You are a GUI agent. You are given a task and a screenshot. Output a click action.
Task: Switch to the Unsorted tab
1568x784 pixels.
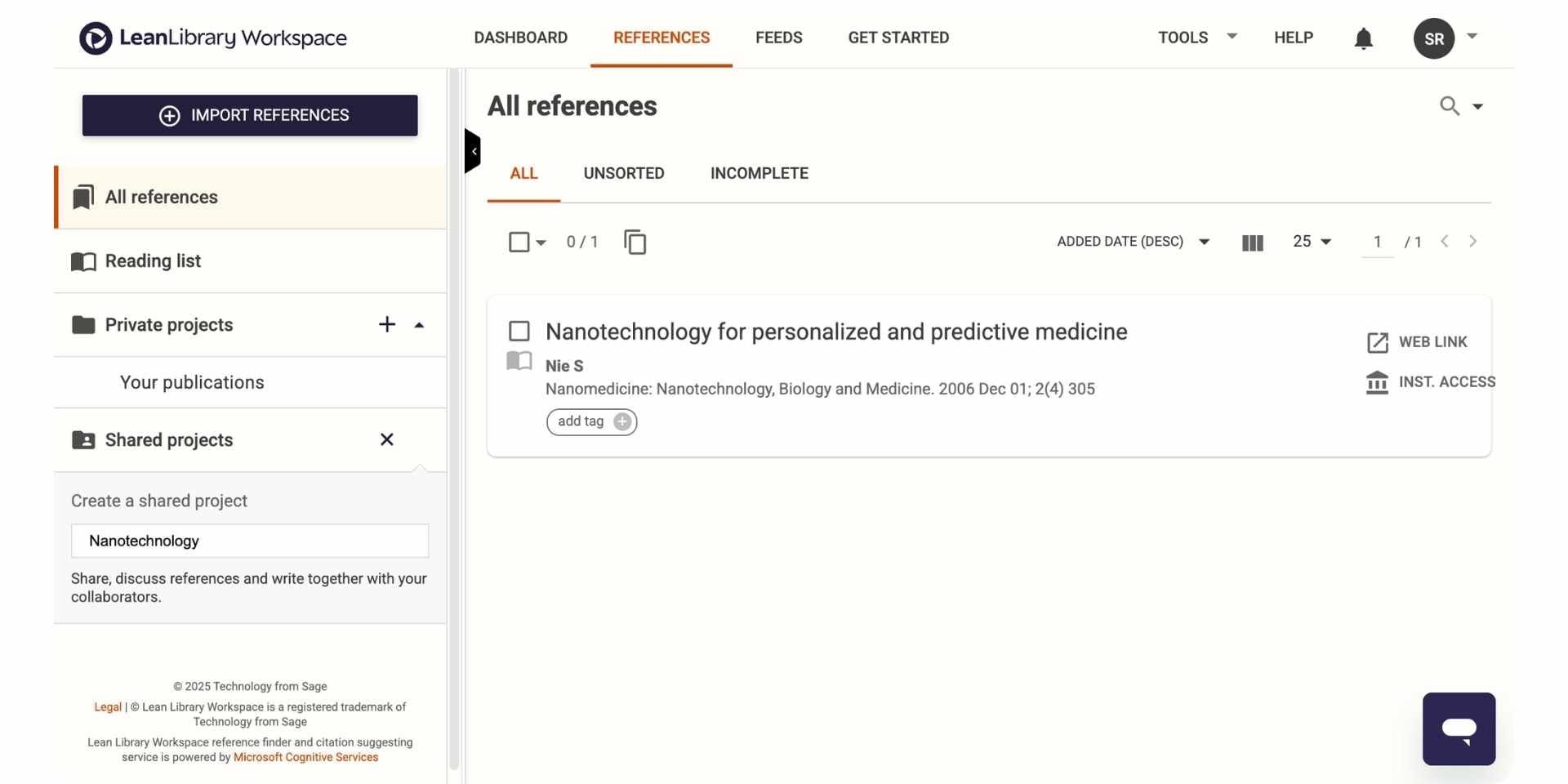point(624,173)
